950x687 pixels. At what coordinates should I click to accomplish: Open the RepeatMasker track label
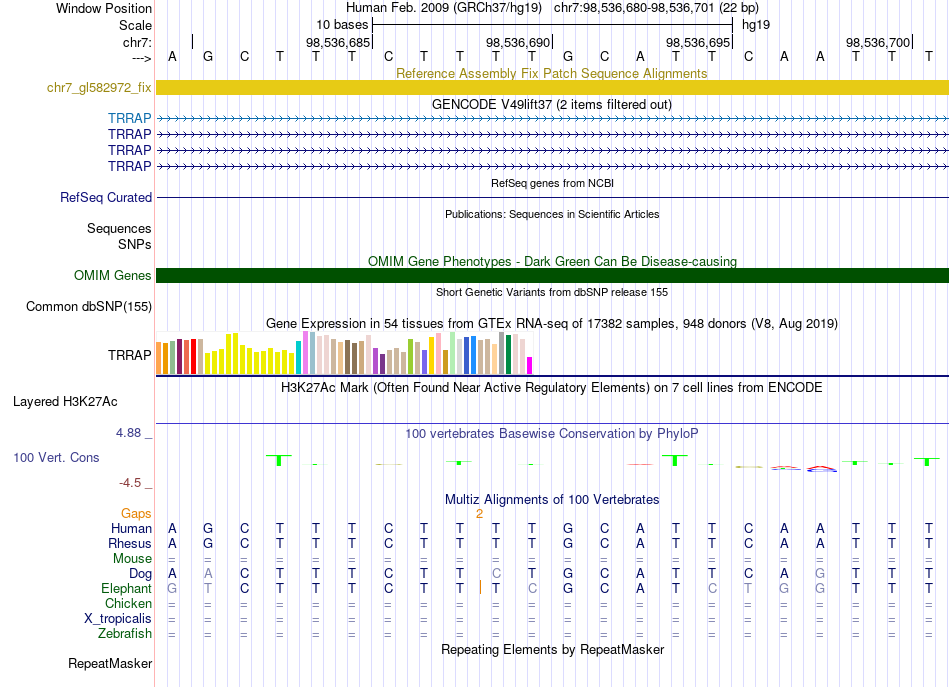click(x=110, y=664)
